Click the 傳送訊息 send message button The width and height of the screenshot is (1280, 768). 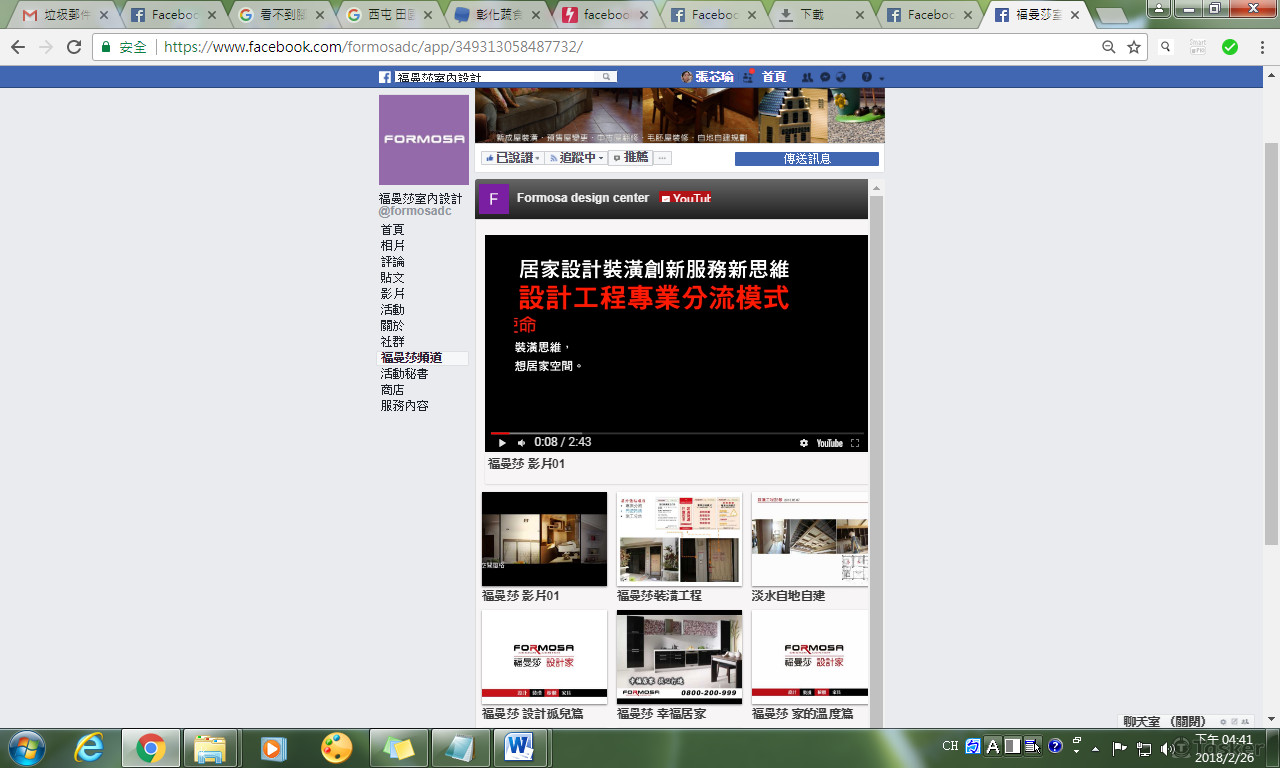click(806, 159)
